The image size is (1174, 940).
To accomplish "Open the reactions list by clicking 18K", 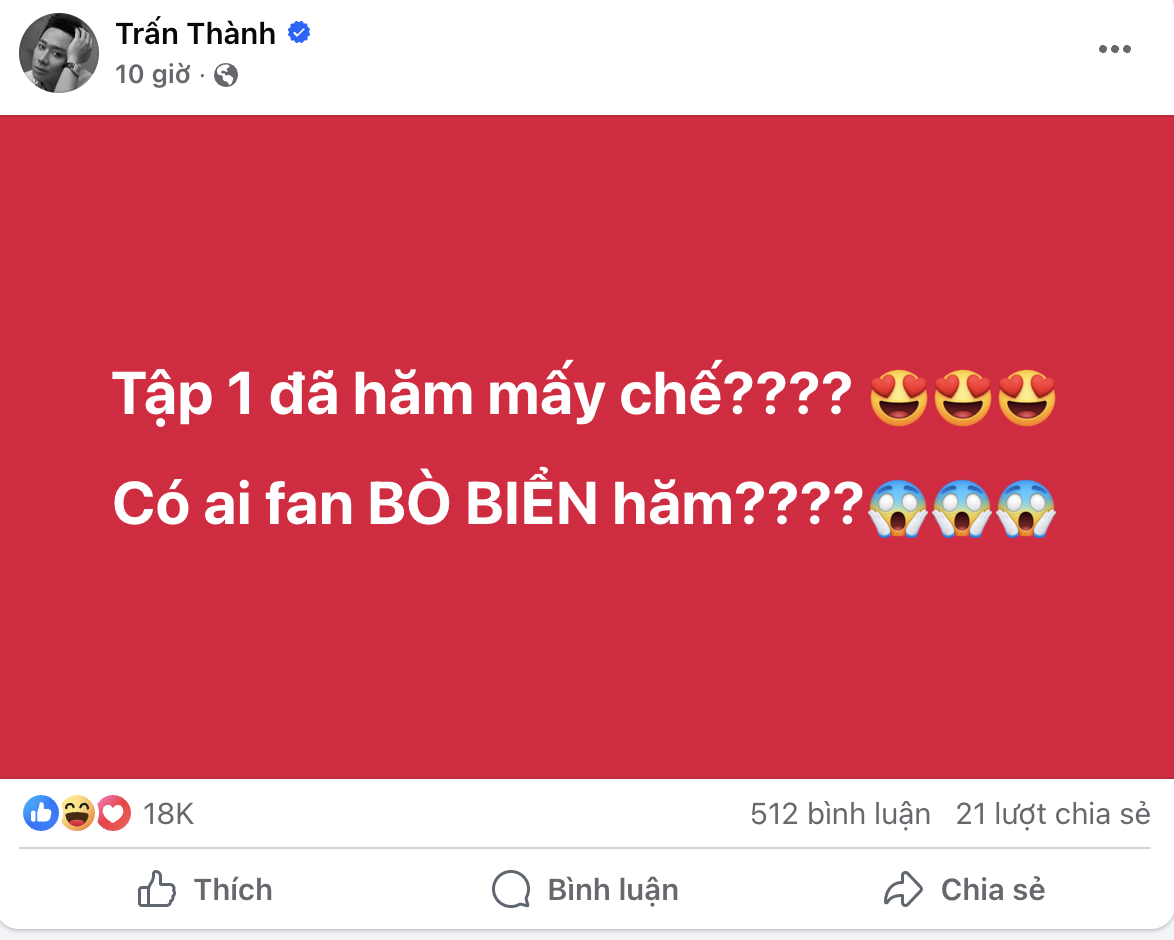I will [170, 813].
